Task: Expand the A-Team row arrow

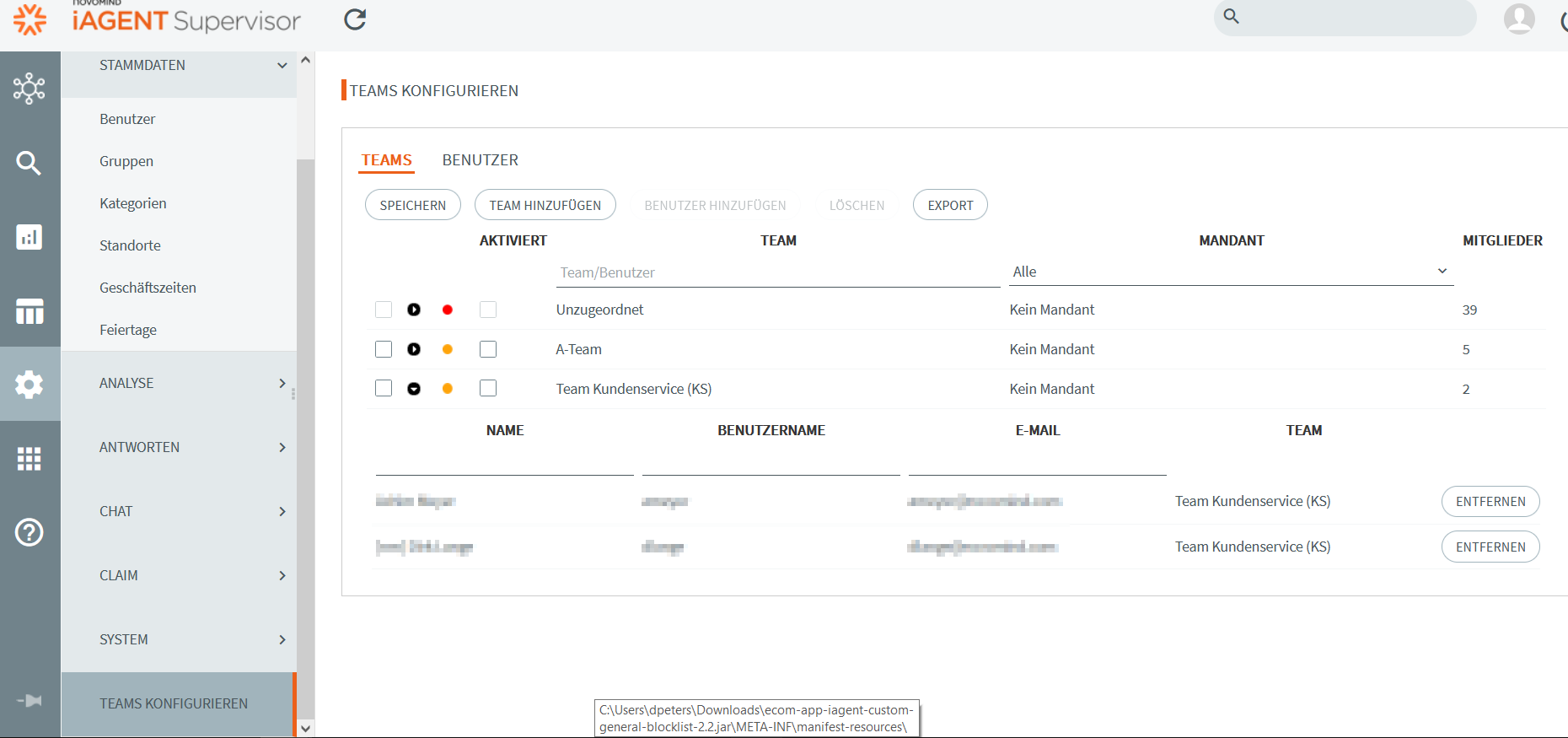Action: (x=414, y=349)
